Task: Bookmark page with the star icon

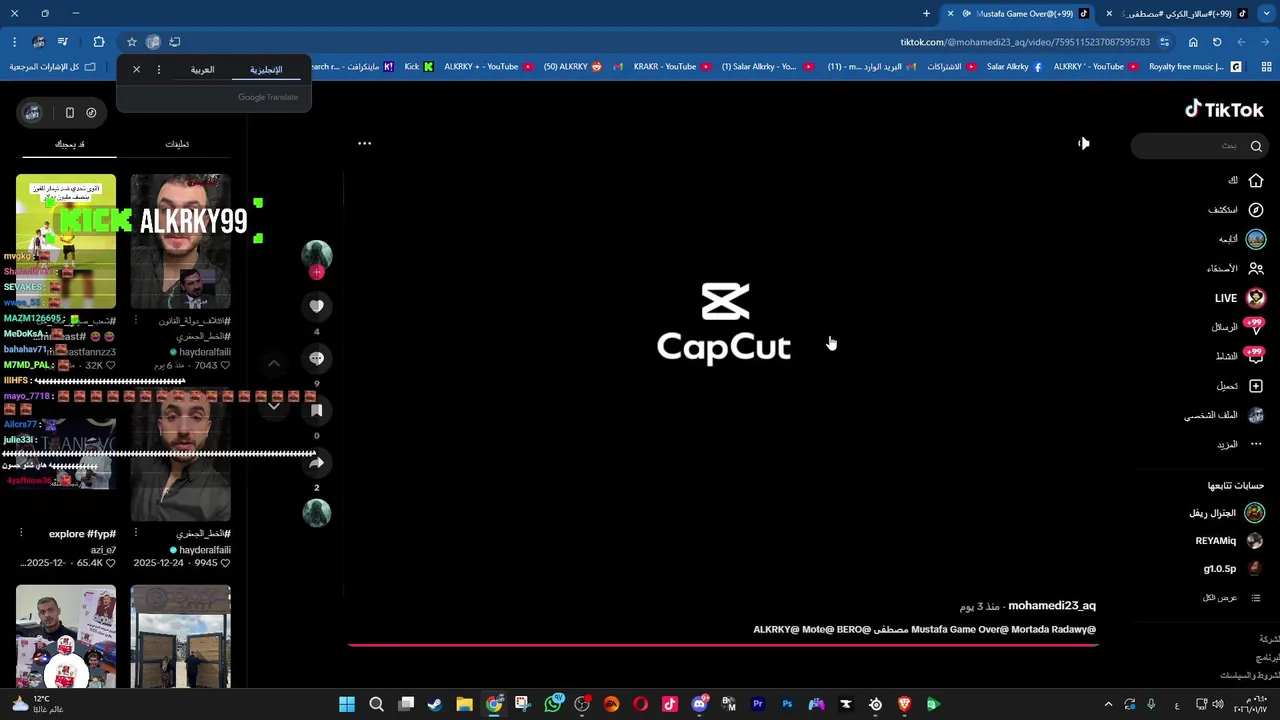Action: pyautogui.click(x=131, y=42)
